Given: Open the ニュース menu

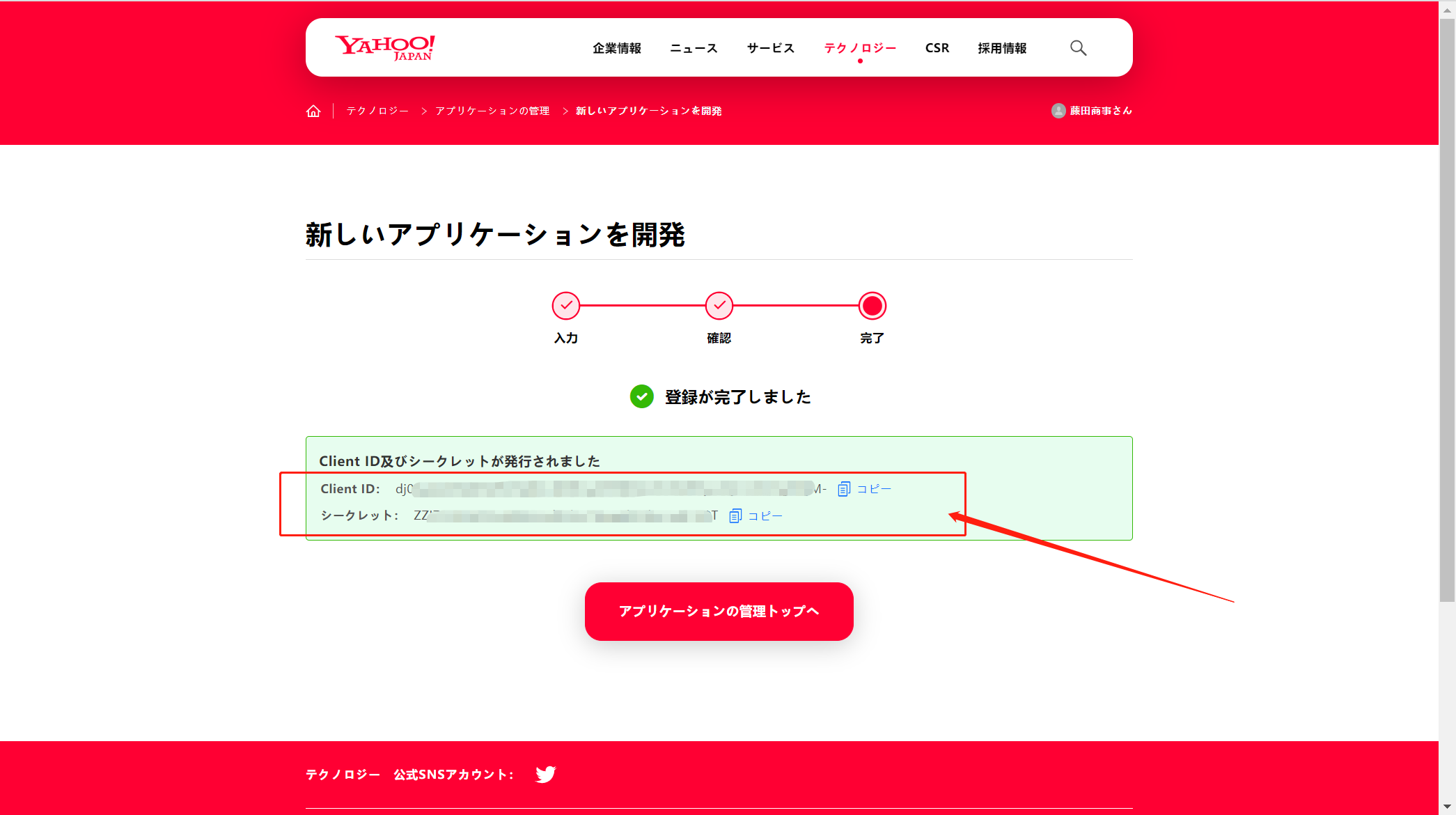Looking at the screenshot, I should (694, 48).
